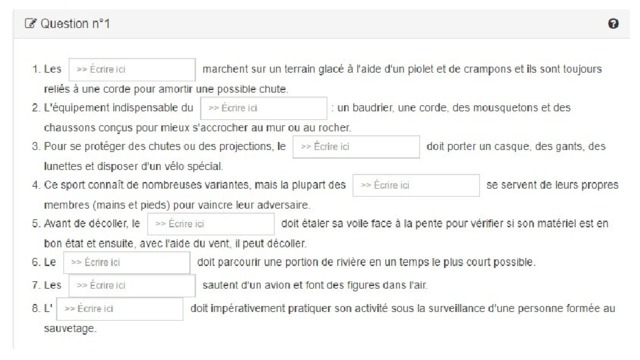Click the blank after "L'" in sentence 8
640x360 pixels.
pos(120,309)
